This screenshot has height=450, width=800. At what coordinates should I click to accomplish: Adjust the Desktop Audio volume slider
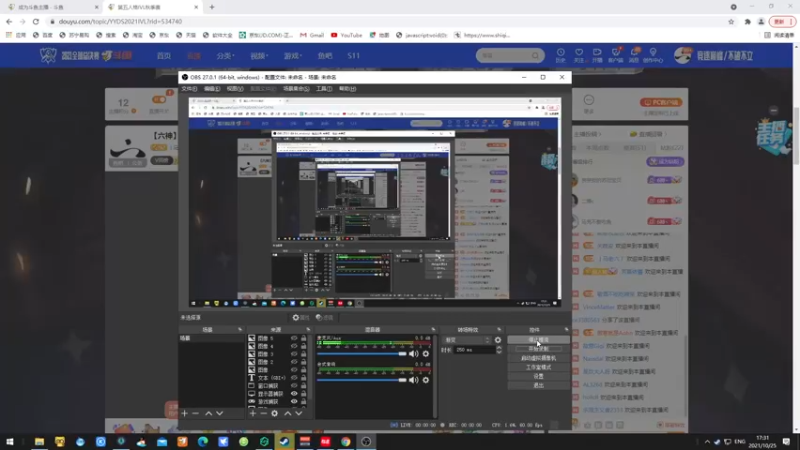(362, 380)
